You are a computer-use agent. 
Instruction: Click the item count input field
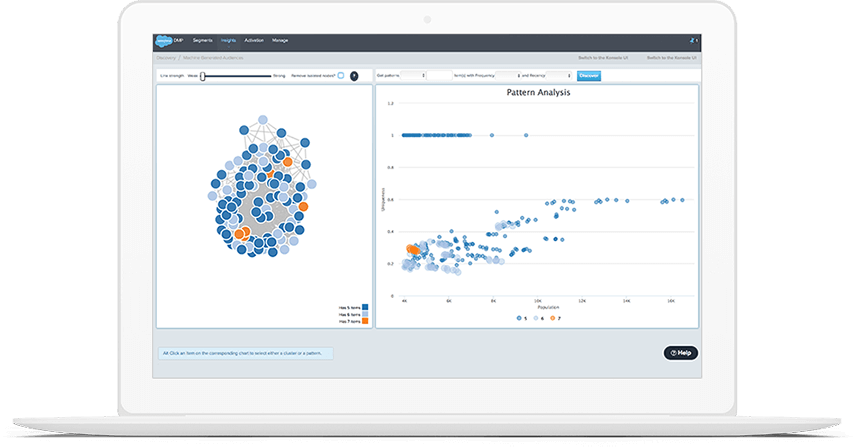tap(438, 75)
